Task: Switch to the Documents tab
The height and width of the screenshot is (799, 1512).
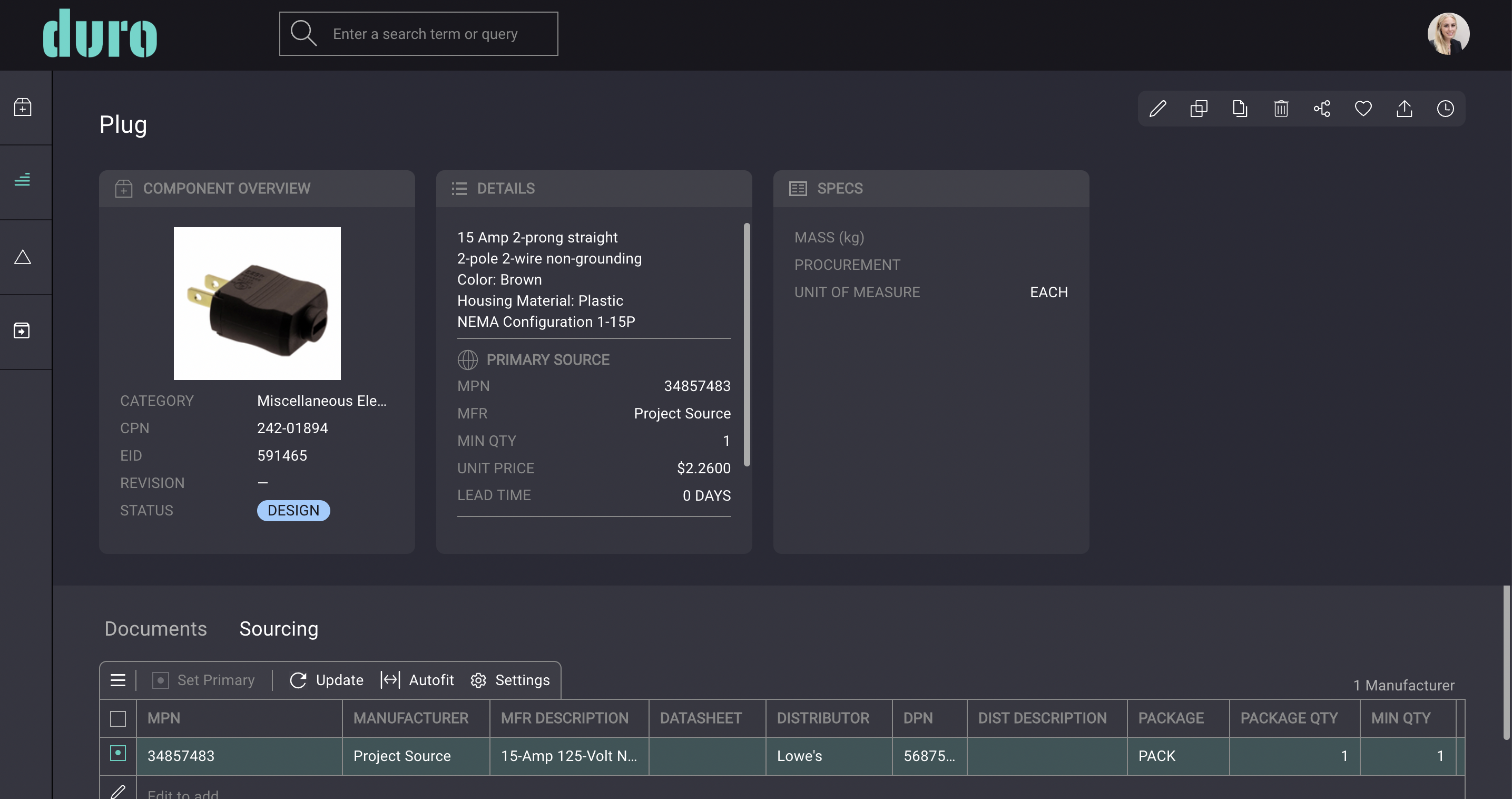Action: point(155,629)
